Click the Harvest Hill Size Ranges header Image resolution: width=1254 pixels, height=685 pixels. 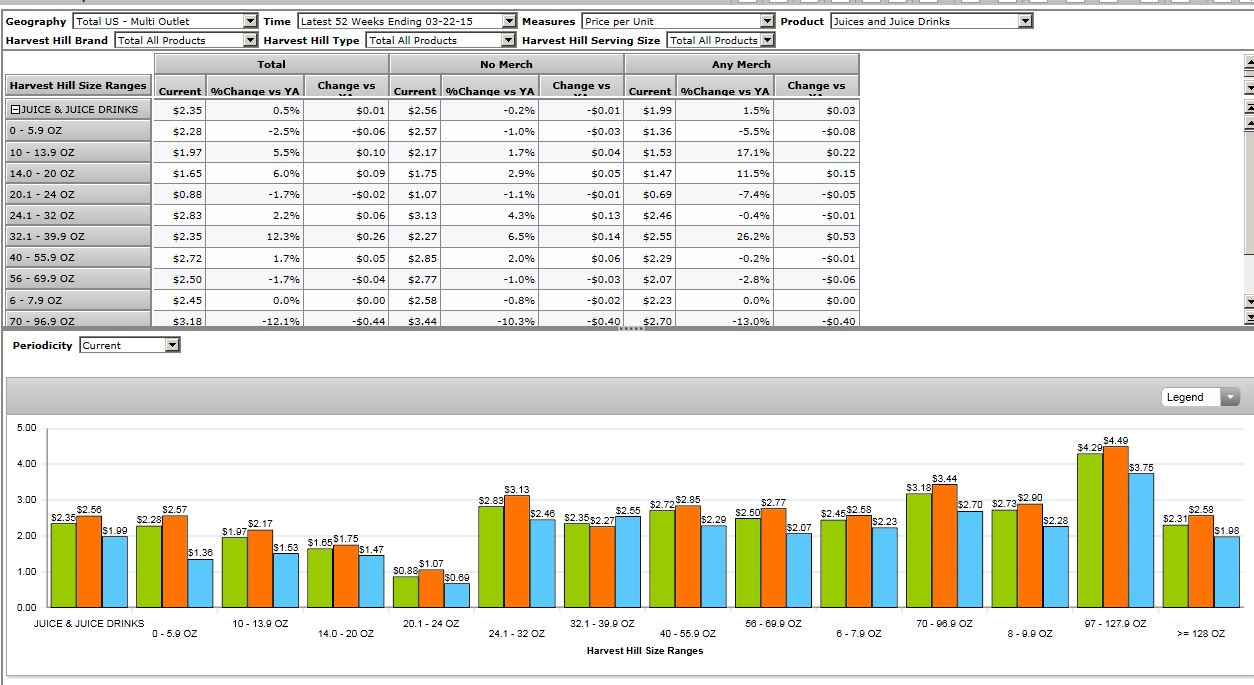[78, 86]
